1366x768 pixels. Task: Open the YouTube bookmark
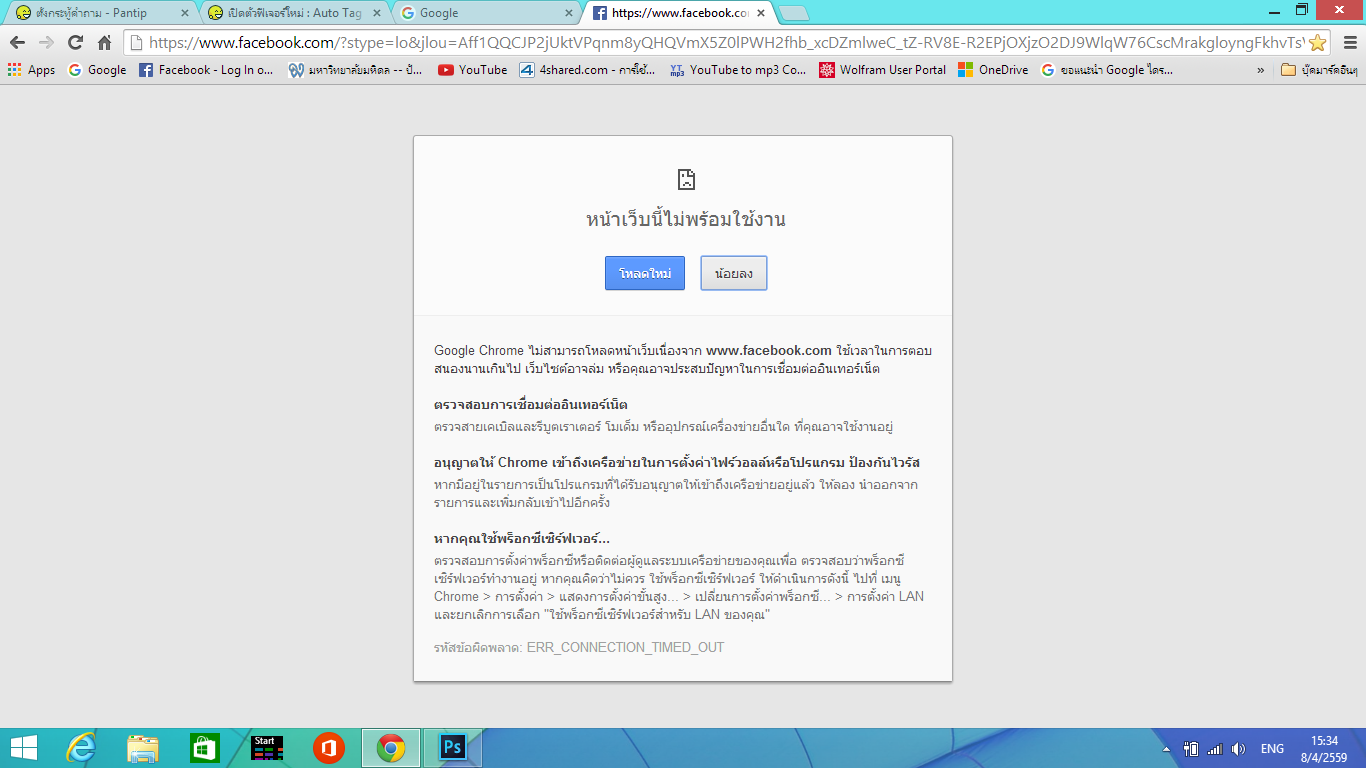pos(472,70)
